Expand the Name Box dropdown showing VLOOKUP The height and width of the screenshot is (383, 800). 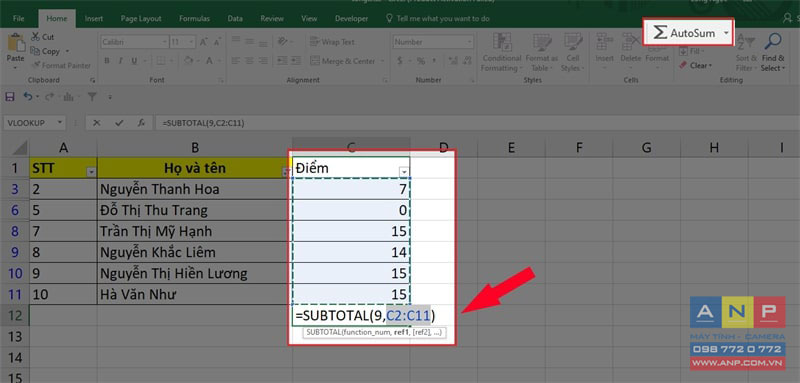click(61, 123)
